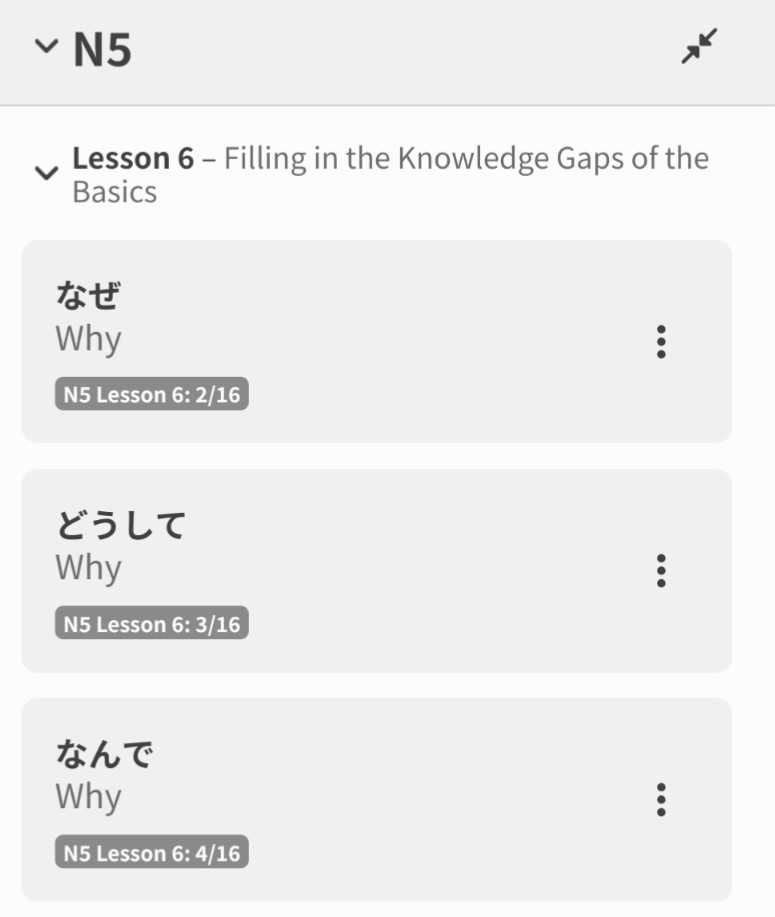Click the 'Why' meaning under どうして
Viewport: 775px width, 917px height.
[88, 567]
